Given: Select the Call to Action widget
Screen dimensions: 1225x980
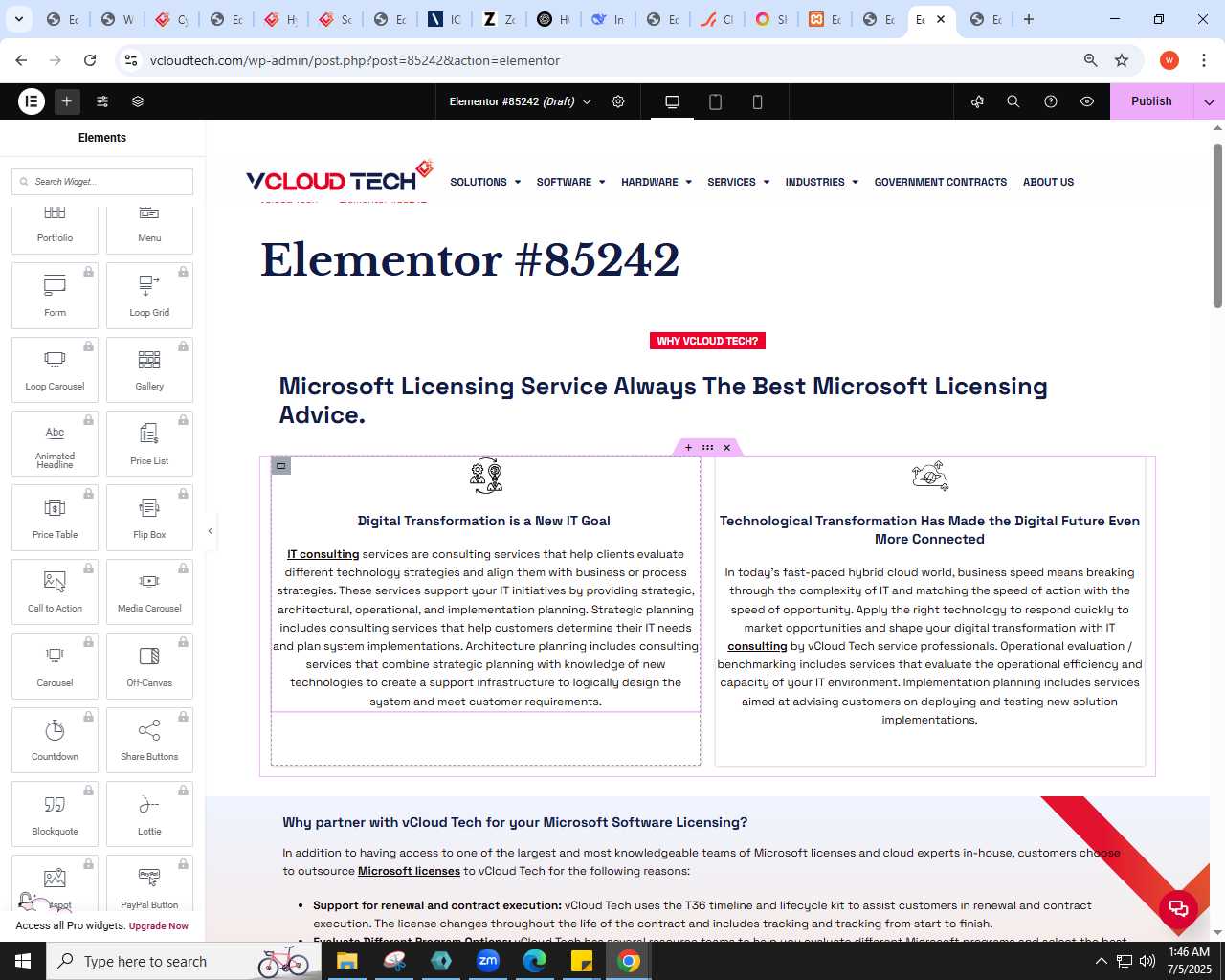Looking at the screenshot, I should click(x=55, y=592).
